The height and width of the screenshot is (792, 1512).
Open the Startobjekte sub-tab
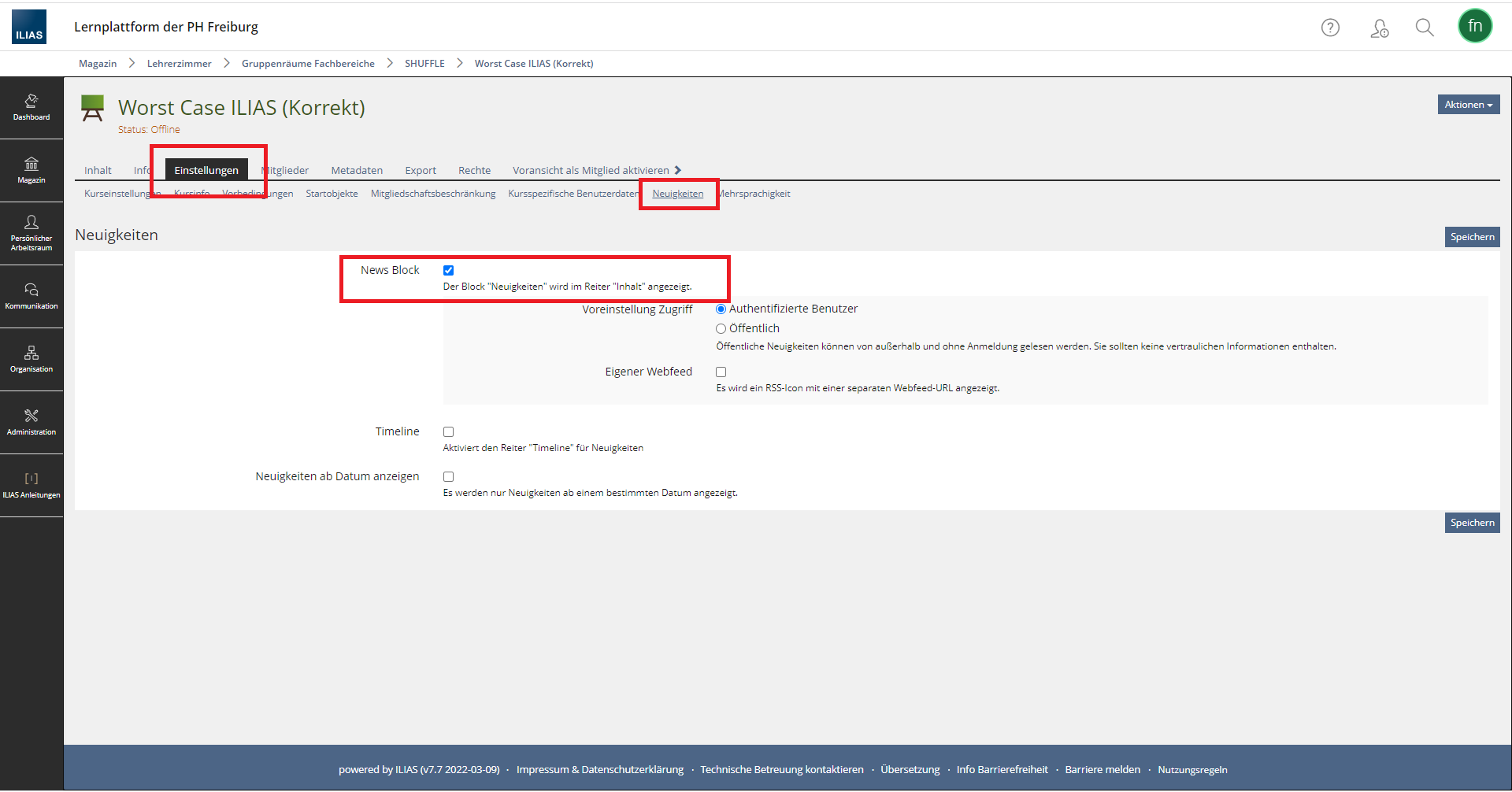point(332,194)
